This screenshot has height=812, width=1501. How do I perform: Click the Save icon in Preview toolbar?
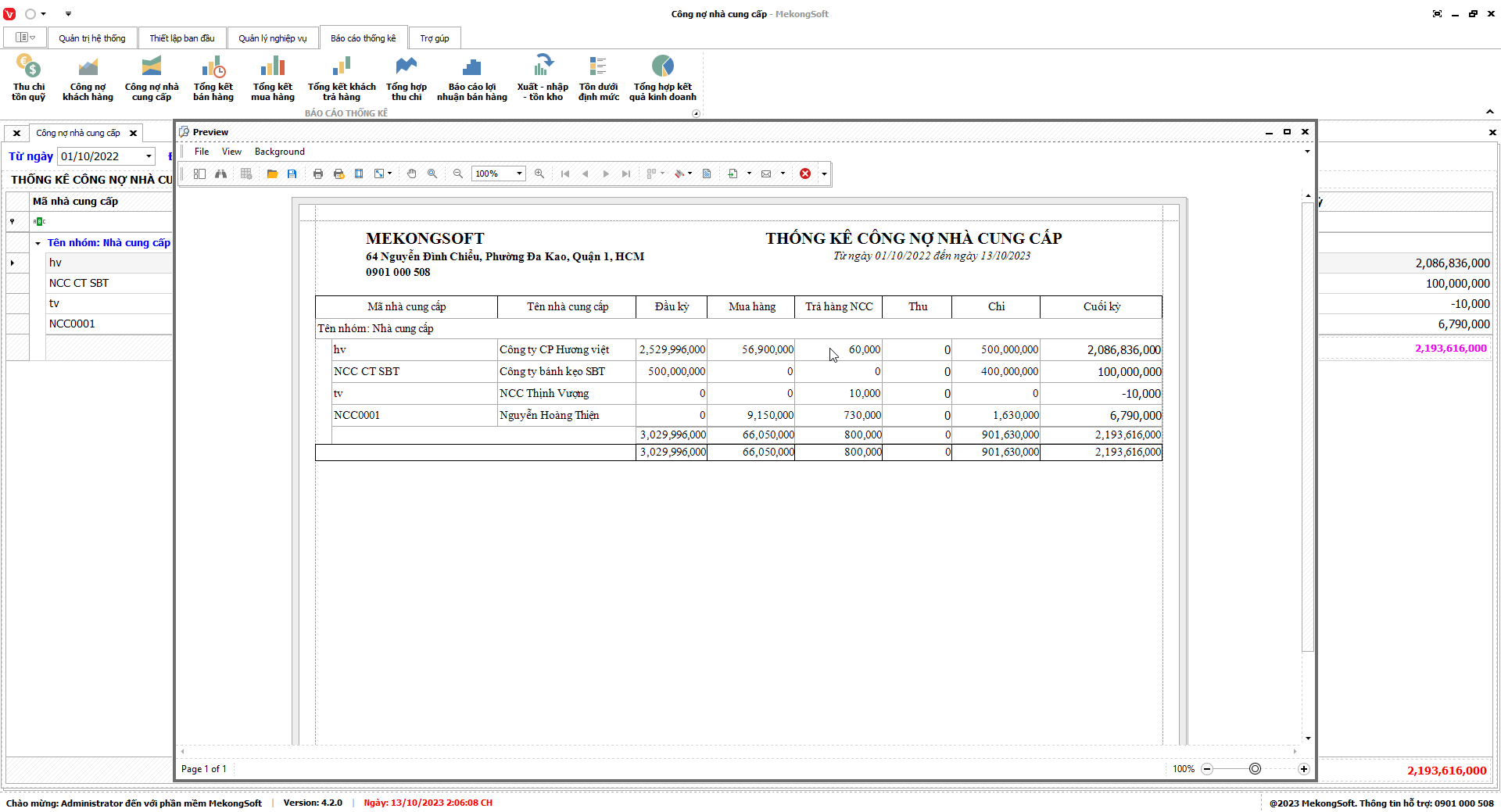292,173
